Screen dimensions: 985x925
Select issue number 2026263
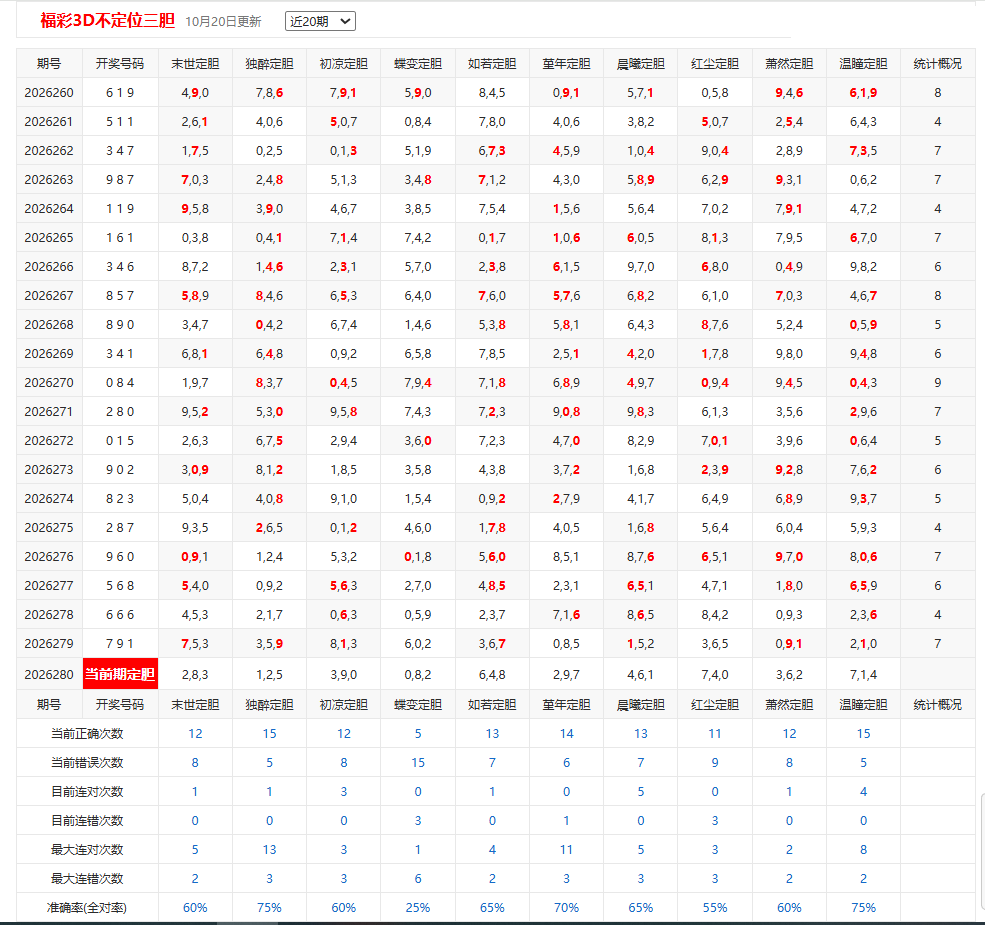click(x=49, y=180)
